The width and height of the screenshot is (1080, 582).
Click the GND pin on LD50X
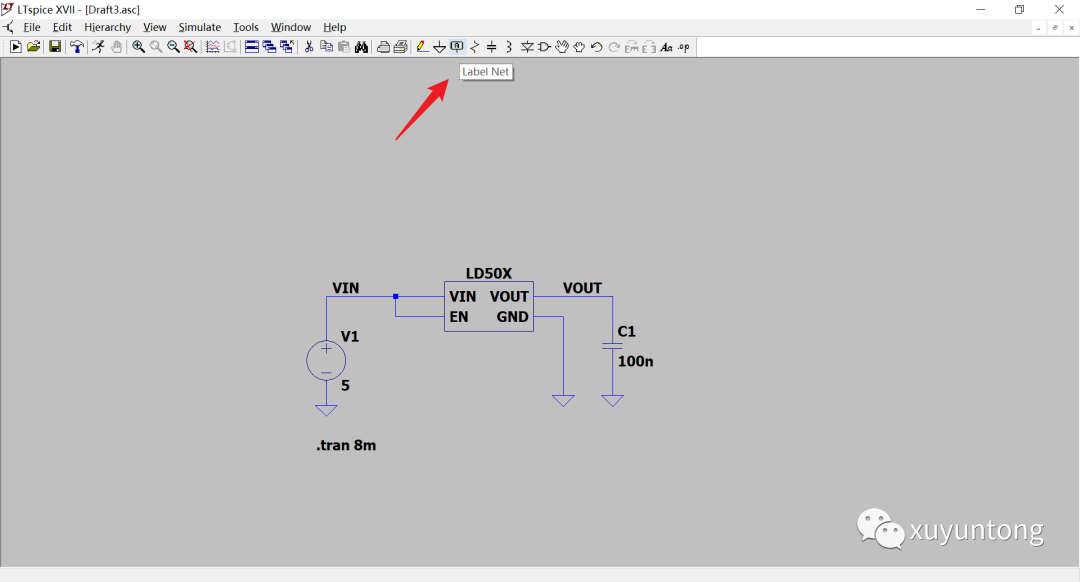(512, 317)
